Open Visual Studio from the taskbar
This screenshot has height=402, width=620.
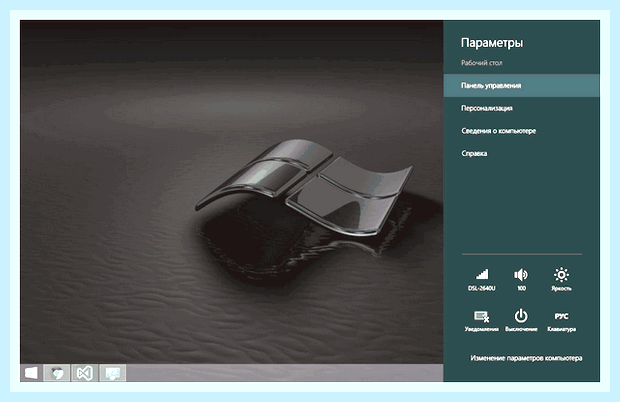[x=85, y=373]
